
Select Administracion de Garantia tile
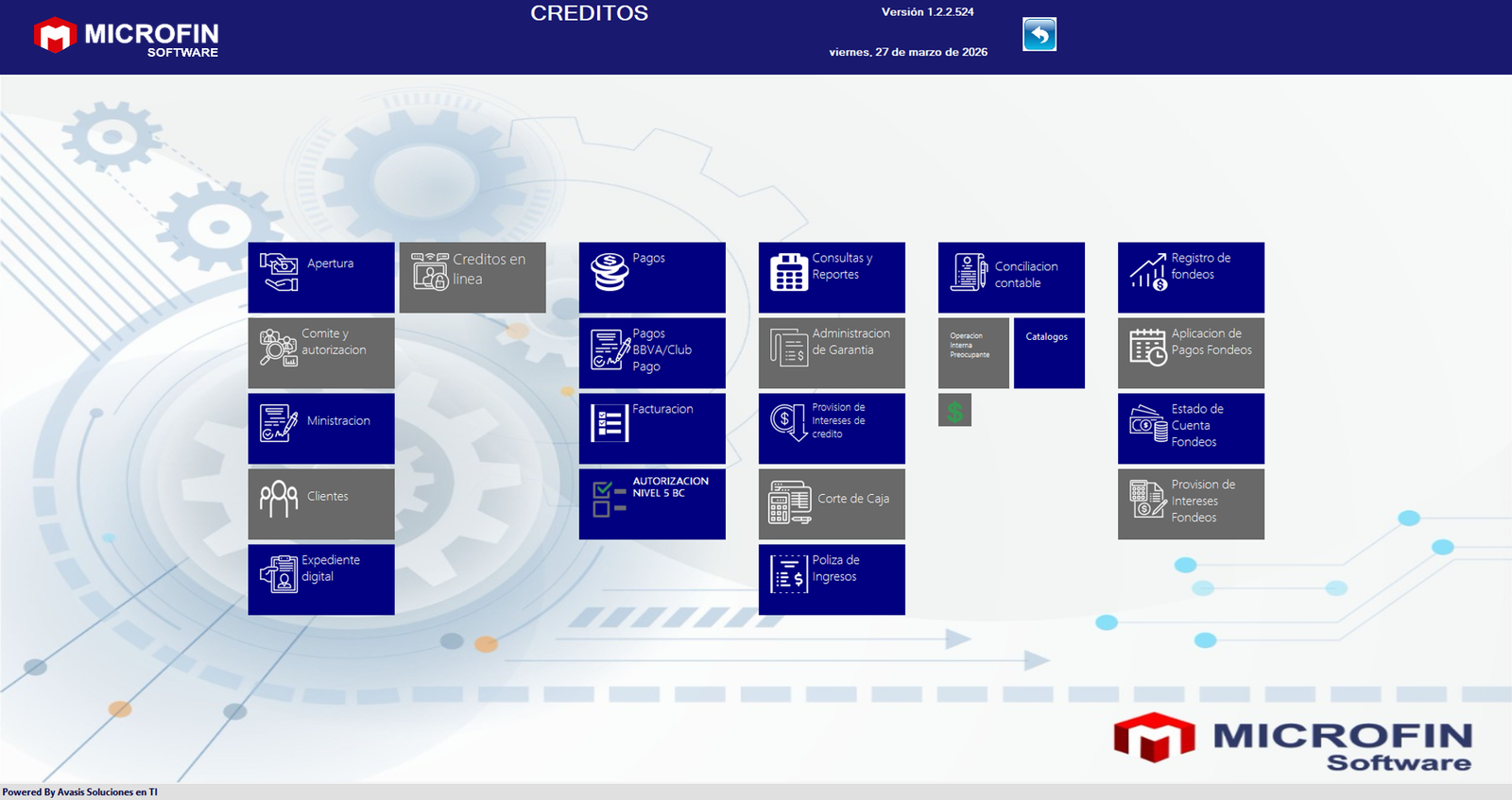click(x=832, y=352)
